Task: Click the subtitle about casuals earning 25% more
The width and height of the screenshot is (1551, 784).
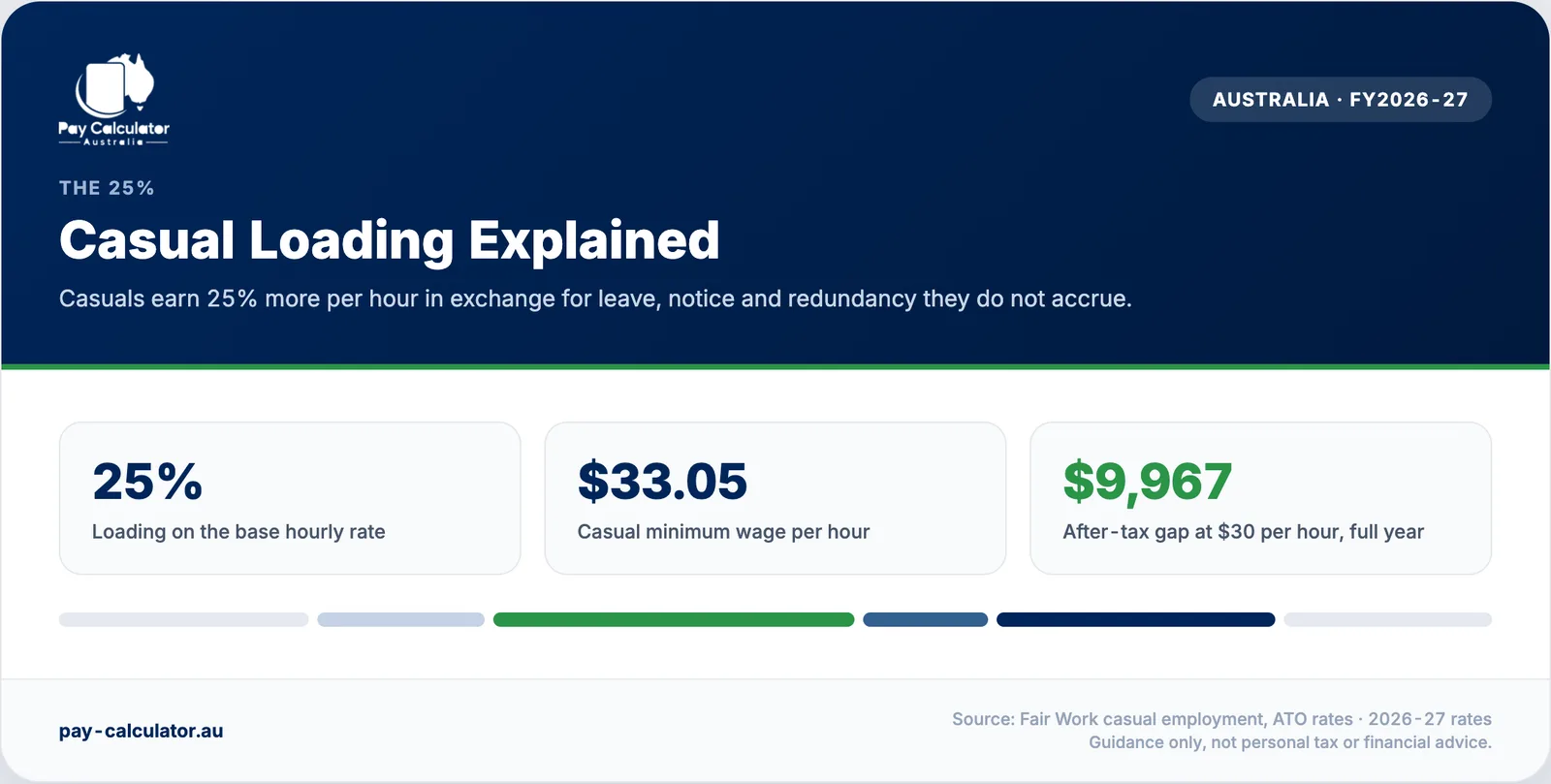Action: 595,298
